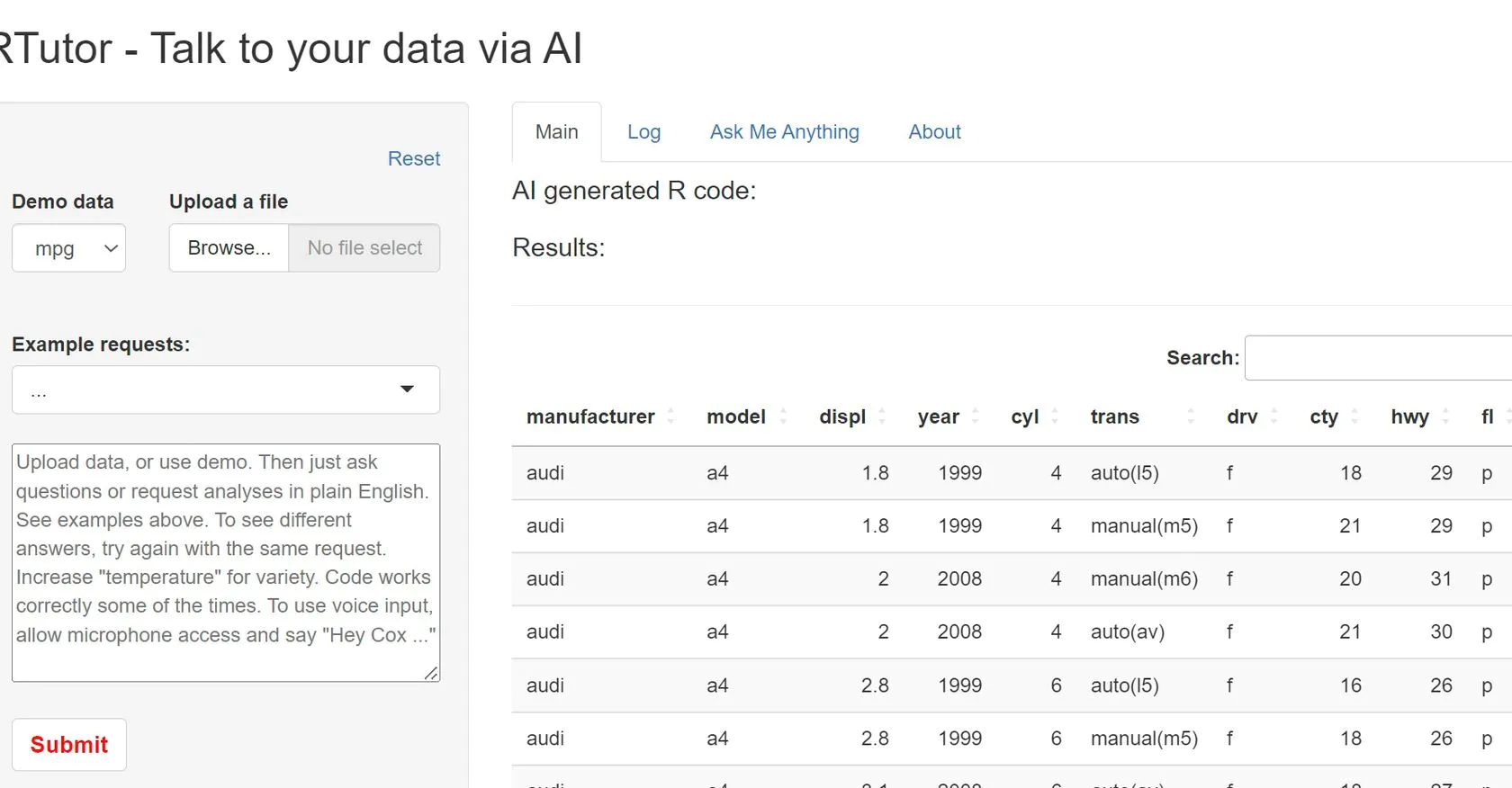Click the RTutor page title

(x=290, y=49)
